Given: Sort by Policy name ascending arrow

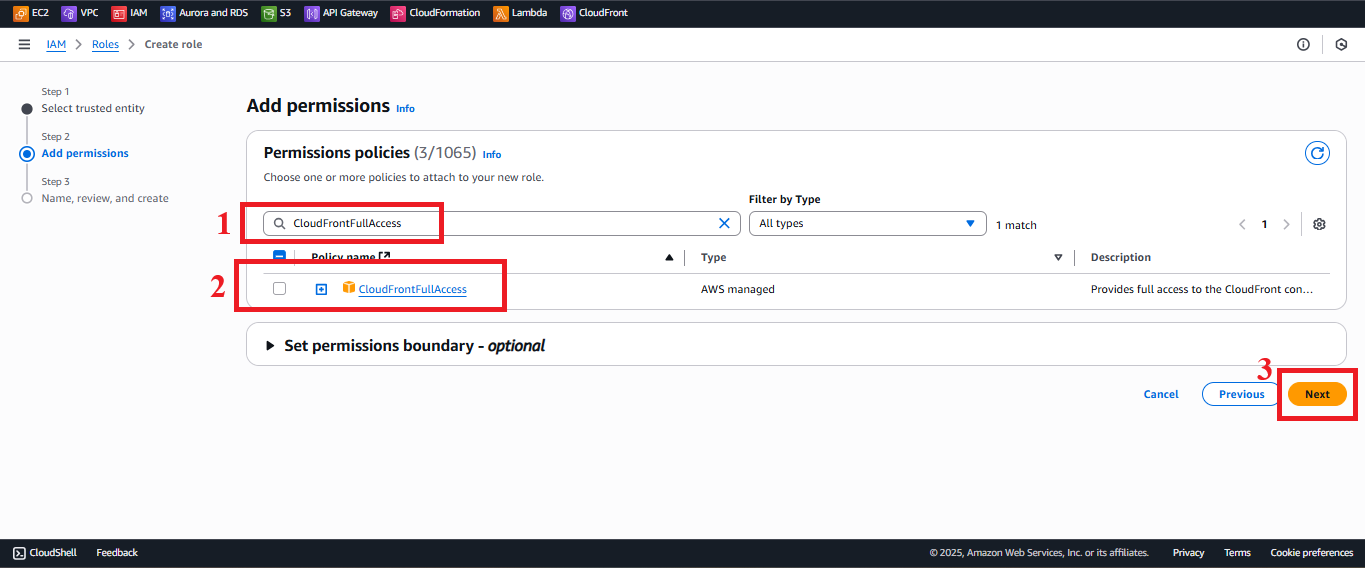Looking at the screenshot, I should (x=669, y=258).
